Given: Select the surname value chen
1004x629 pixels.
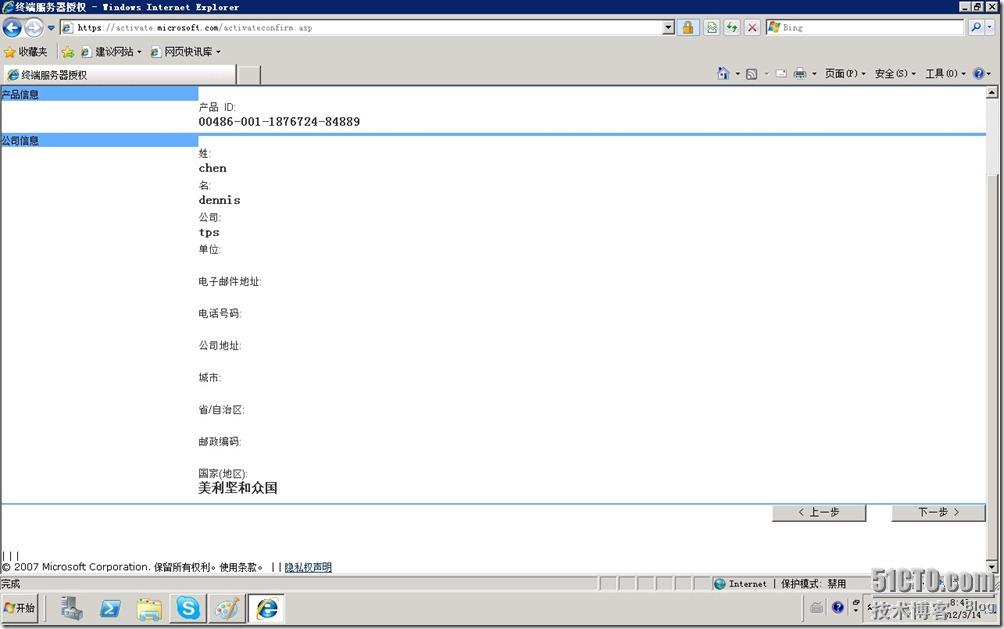Looking at the screenshot, I should click(213, 168).
